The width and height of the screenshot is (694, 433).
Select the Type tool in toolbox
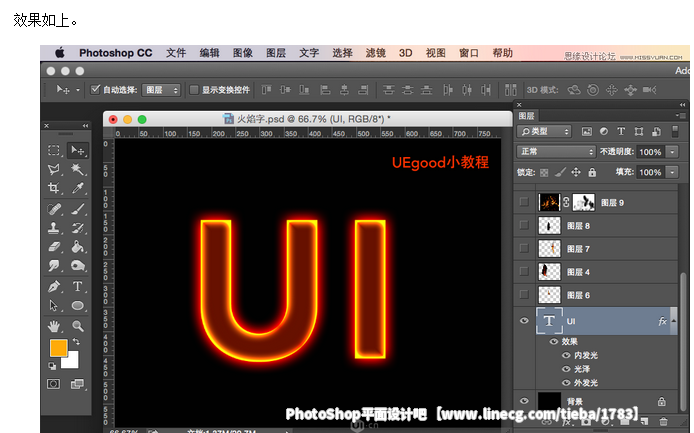click(x=77, y=286)
